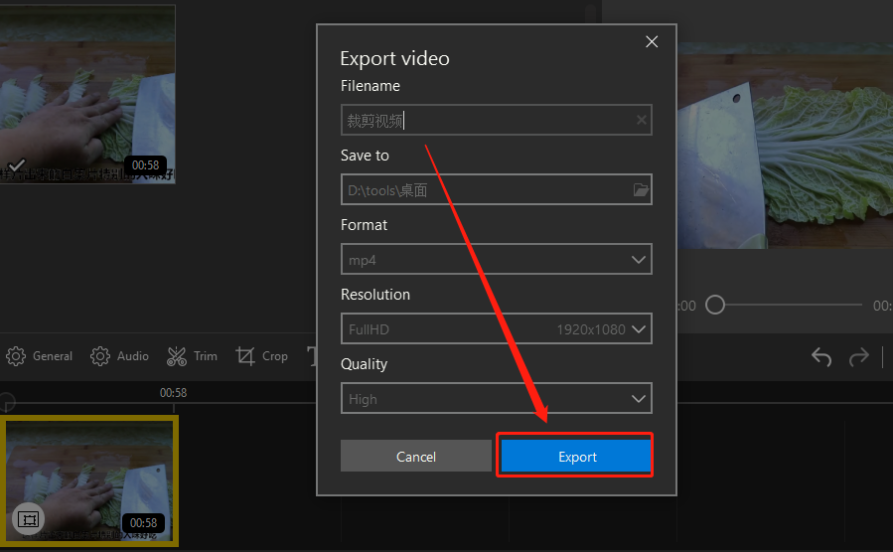Clear the filename with the X icon

coord(641,121)
